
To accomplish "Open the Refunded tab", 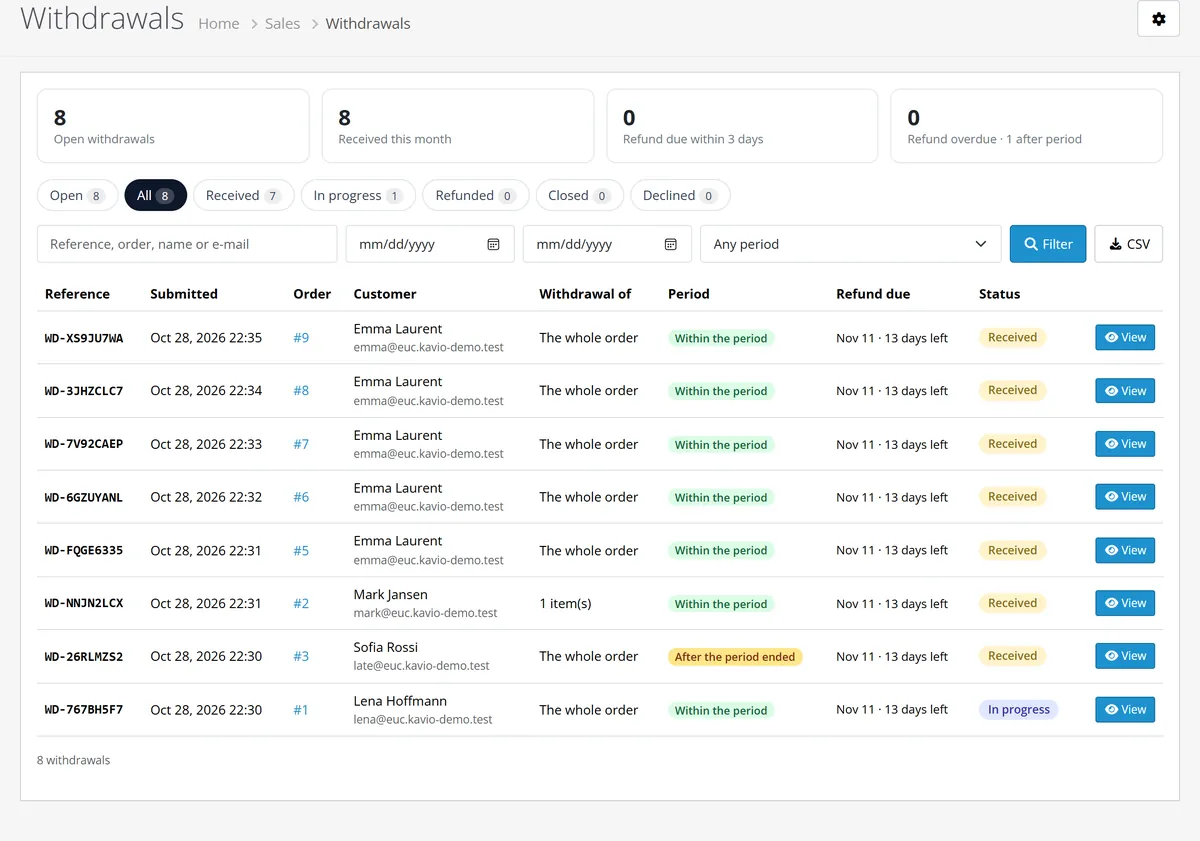I will pos(476,195).
